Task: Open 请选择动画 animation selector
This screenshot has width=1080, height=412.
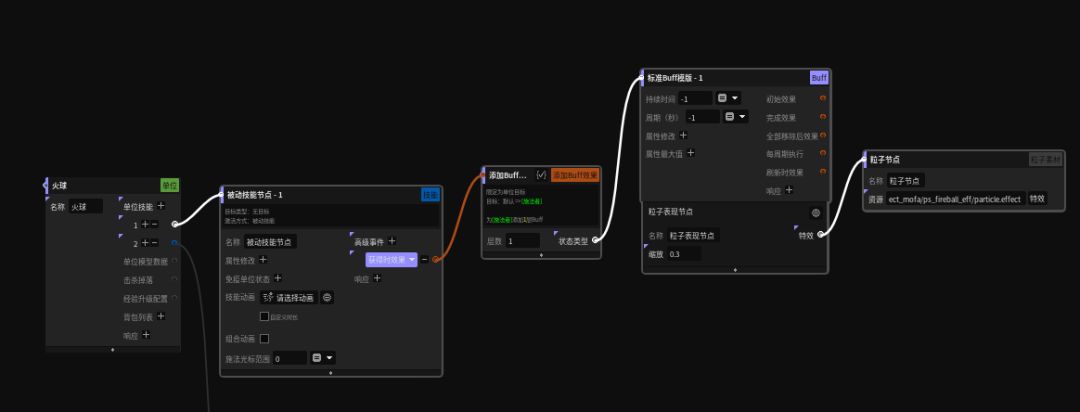Action: click(x=290, y=298)
